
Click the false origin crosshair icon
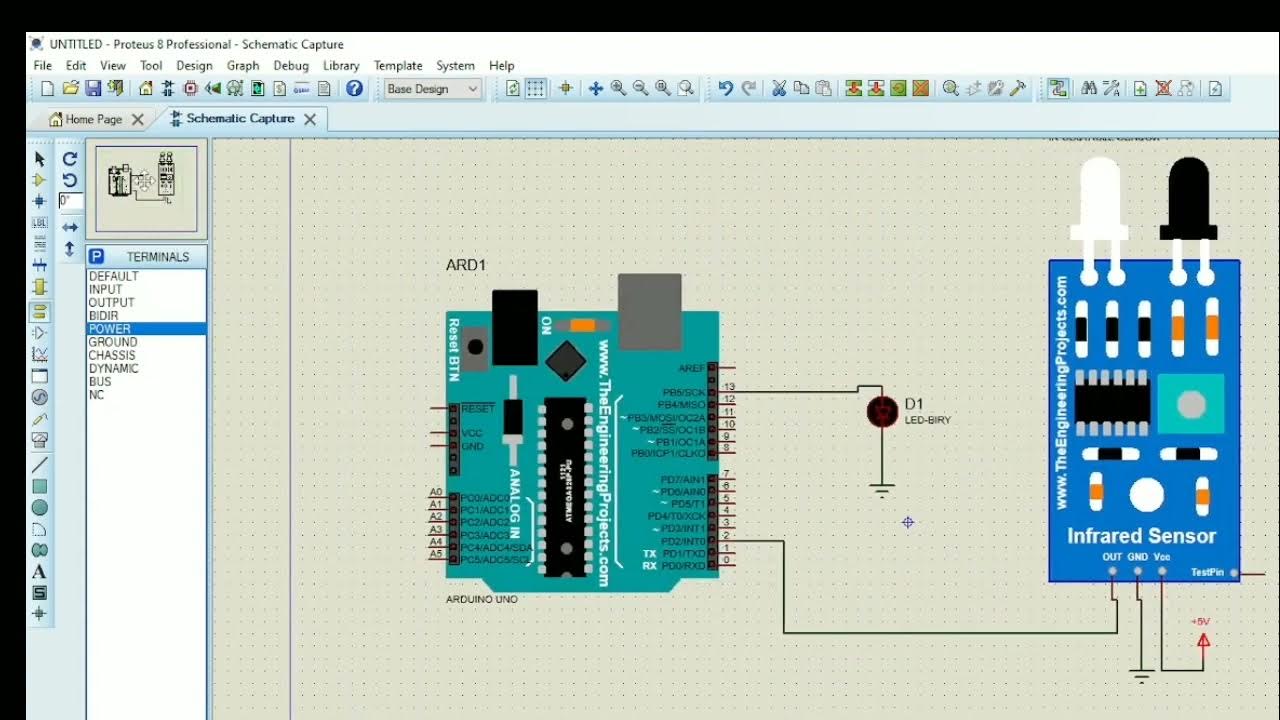(x=566, y=89)
